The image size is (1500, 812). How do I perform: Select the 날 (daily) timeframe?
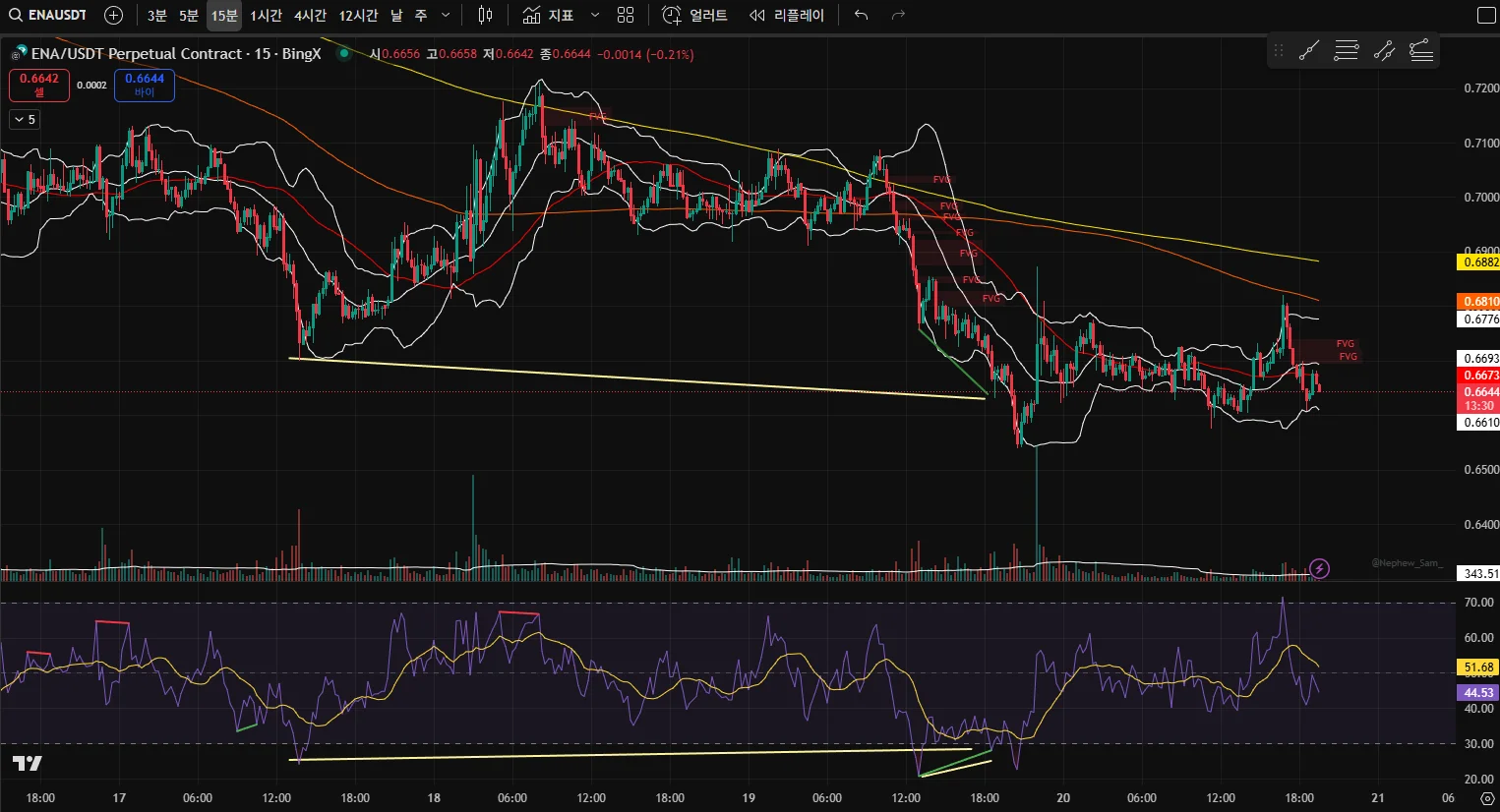(396, 15)
